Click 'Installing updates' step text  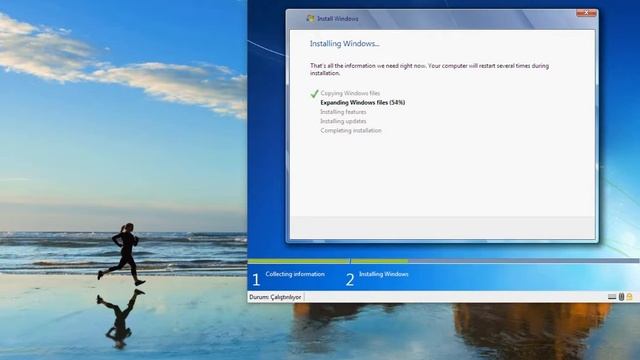tap(343, 121)
